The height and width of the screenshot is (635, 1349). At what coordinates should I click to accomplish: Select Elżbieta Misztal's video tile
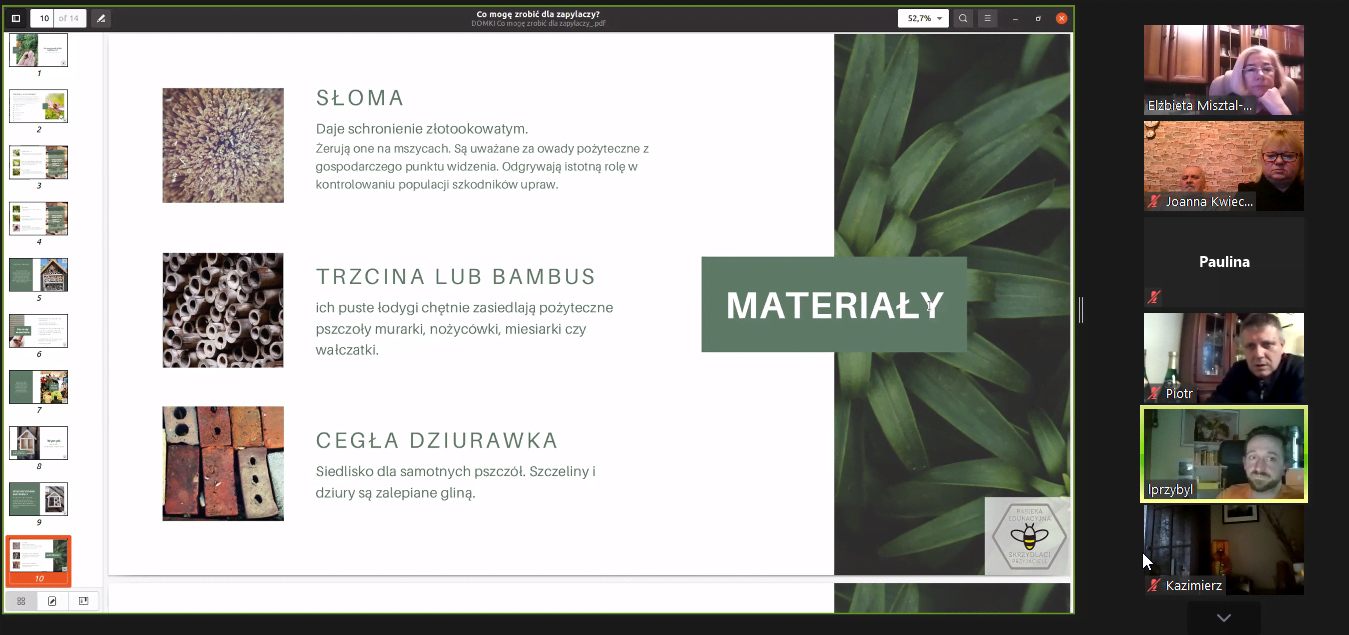(x=1224, y=70)
